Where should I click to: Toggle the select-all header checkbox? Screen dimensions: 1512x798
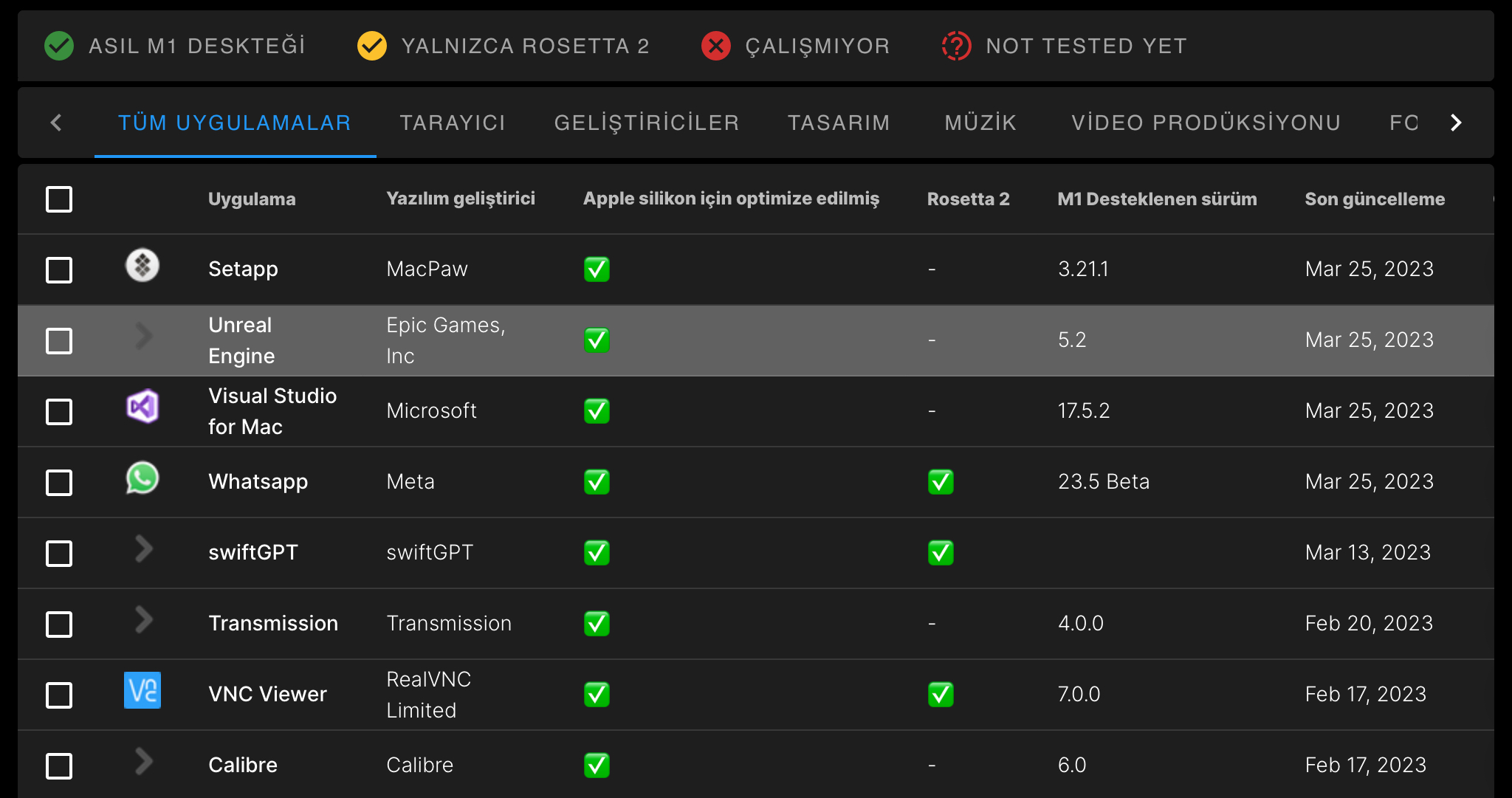(59, 199)
